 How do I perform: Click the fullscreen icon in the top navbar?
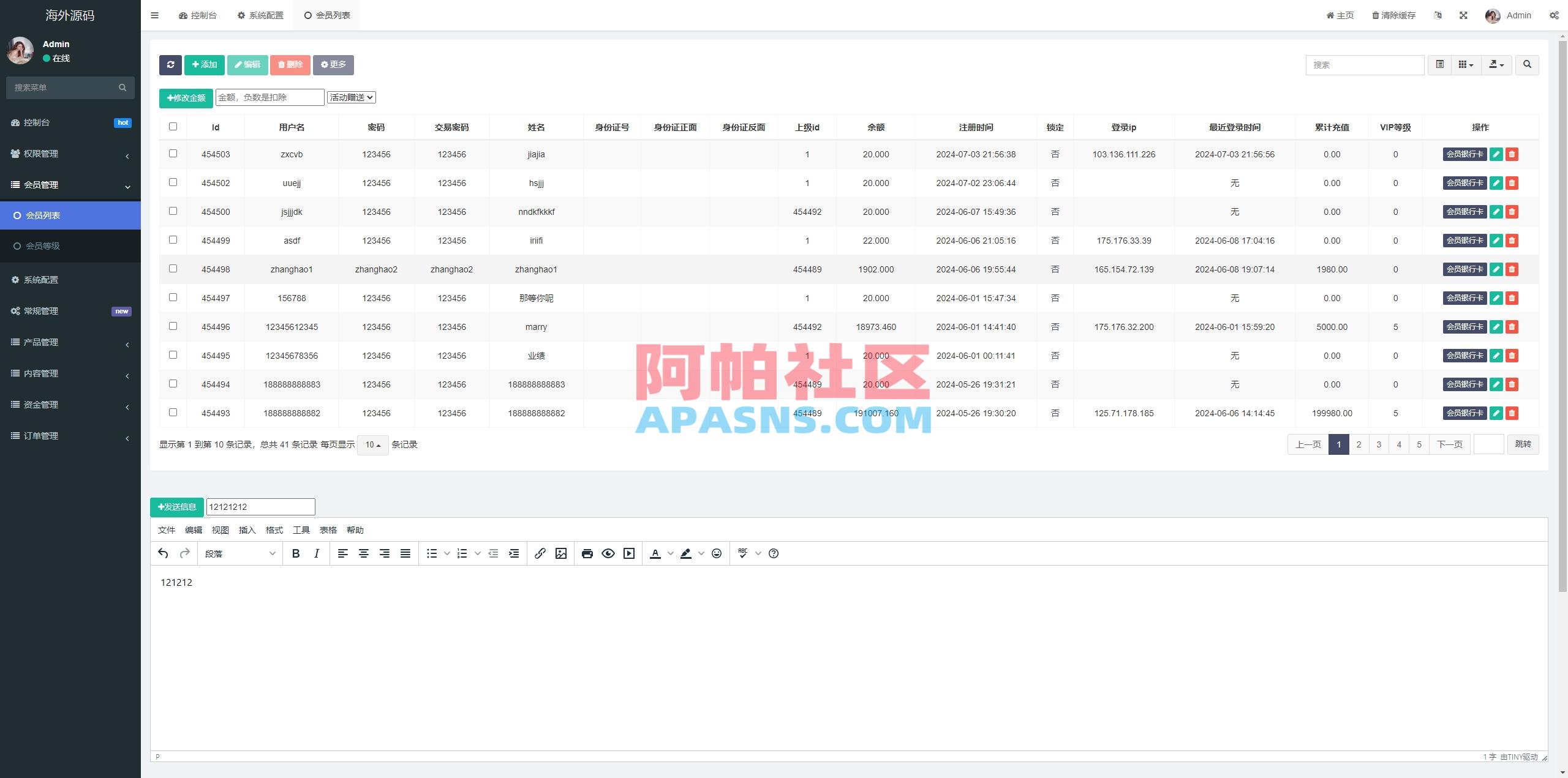[1464, 15]
